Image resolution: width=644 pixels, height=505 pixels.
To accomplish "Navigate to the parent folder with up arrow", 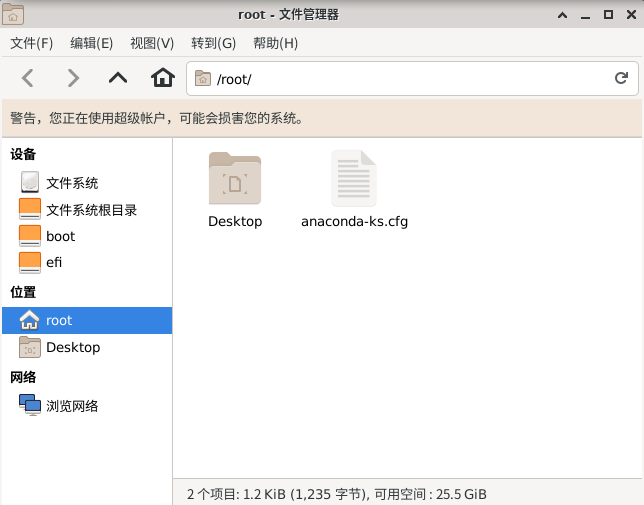I will (x=118, y=78).
